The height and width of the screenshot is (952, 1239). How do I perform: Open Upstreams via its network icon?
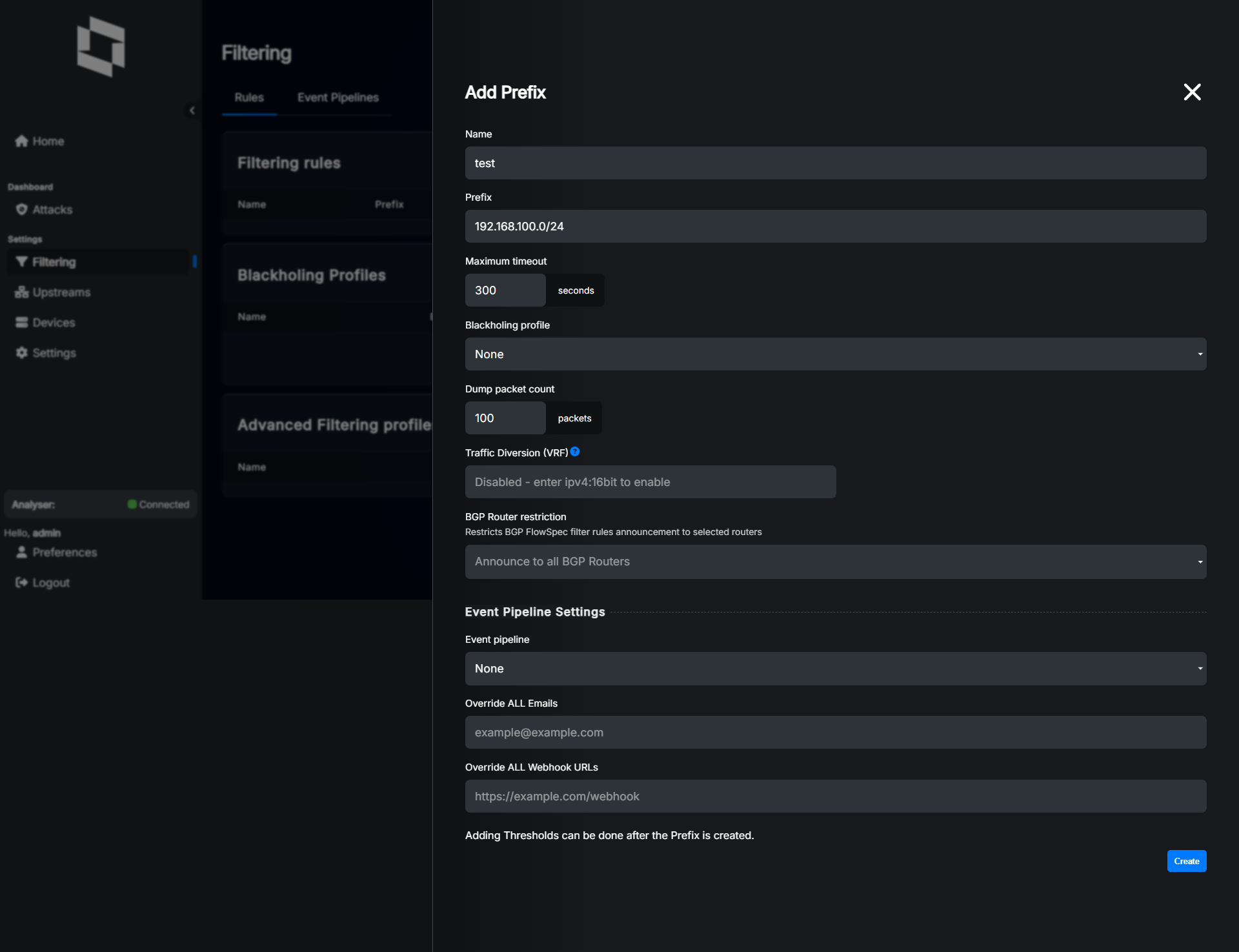coord(21,292)
